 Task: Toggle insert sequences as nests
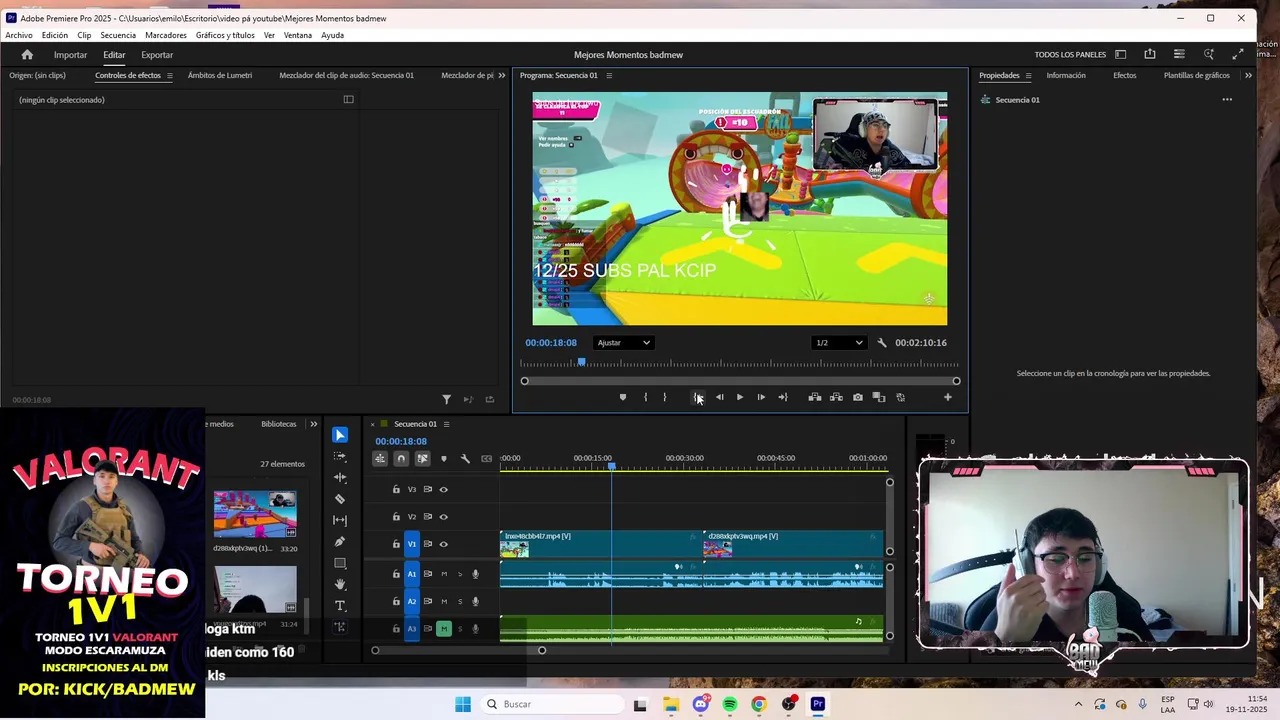[380, 459]
